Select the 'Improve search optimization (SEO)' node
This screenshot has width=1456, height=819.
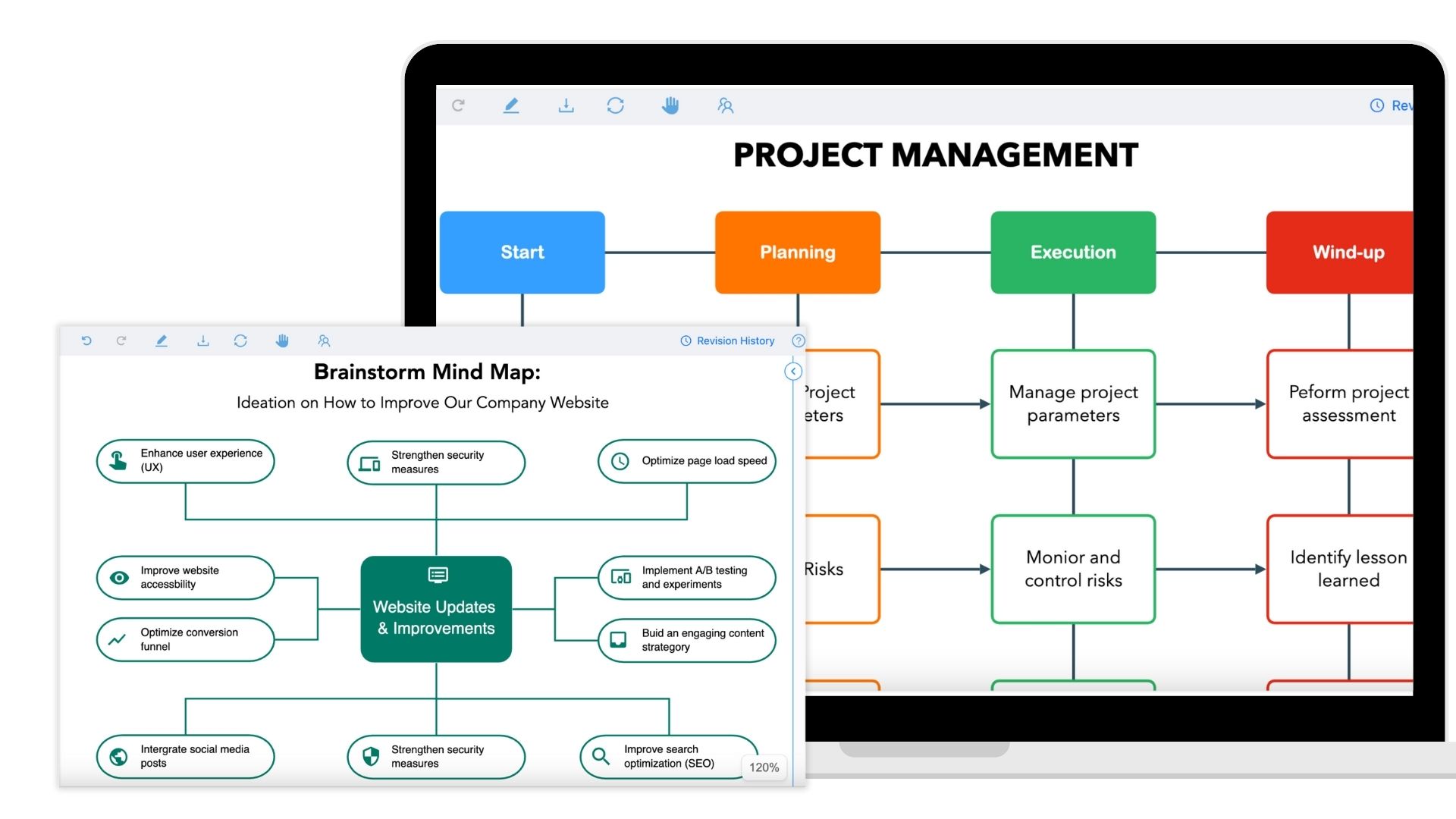pos(668,756)
